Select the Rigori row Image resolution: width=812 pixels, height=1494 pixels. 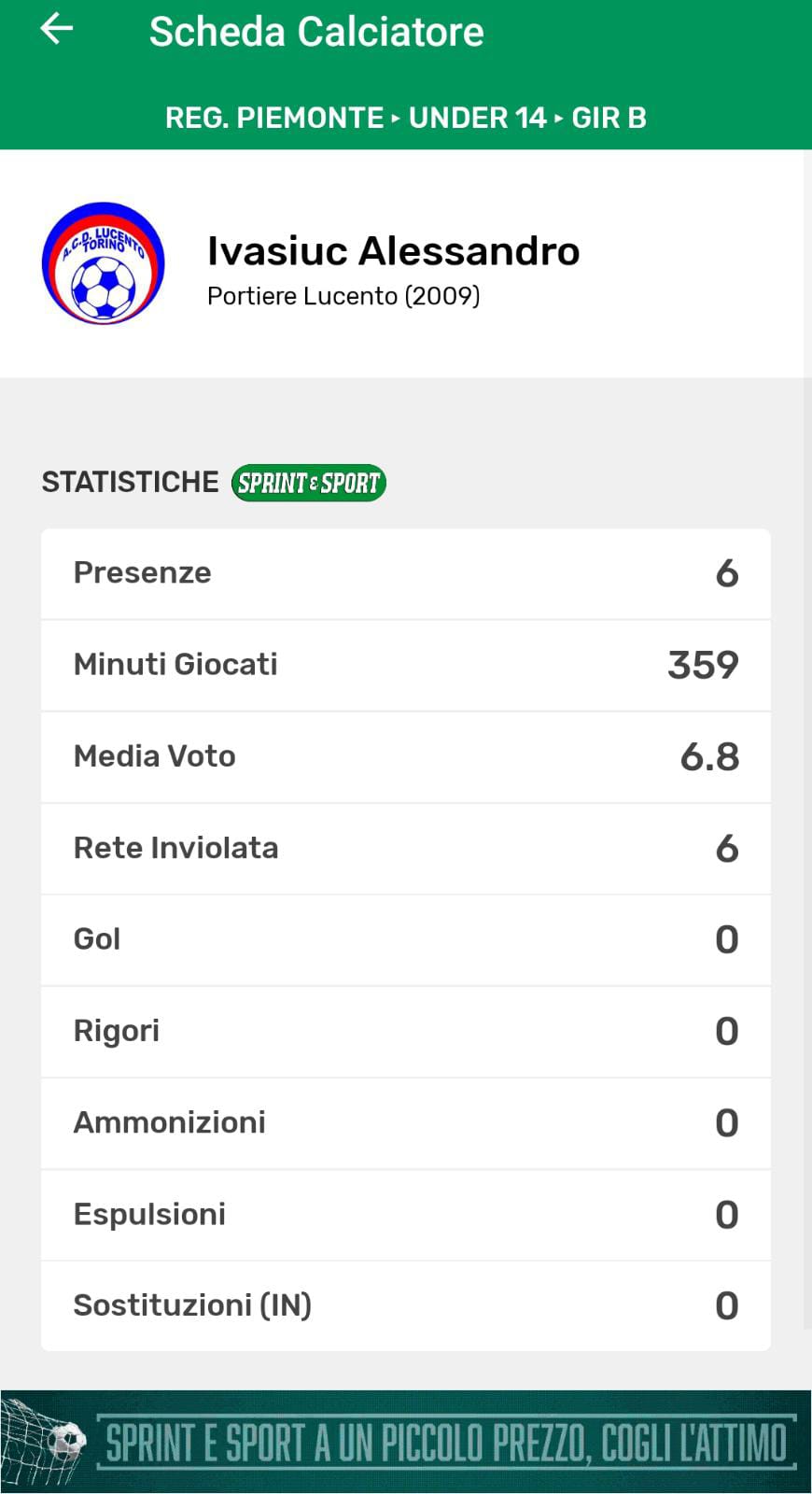[406, 1031]
